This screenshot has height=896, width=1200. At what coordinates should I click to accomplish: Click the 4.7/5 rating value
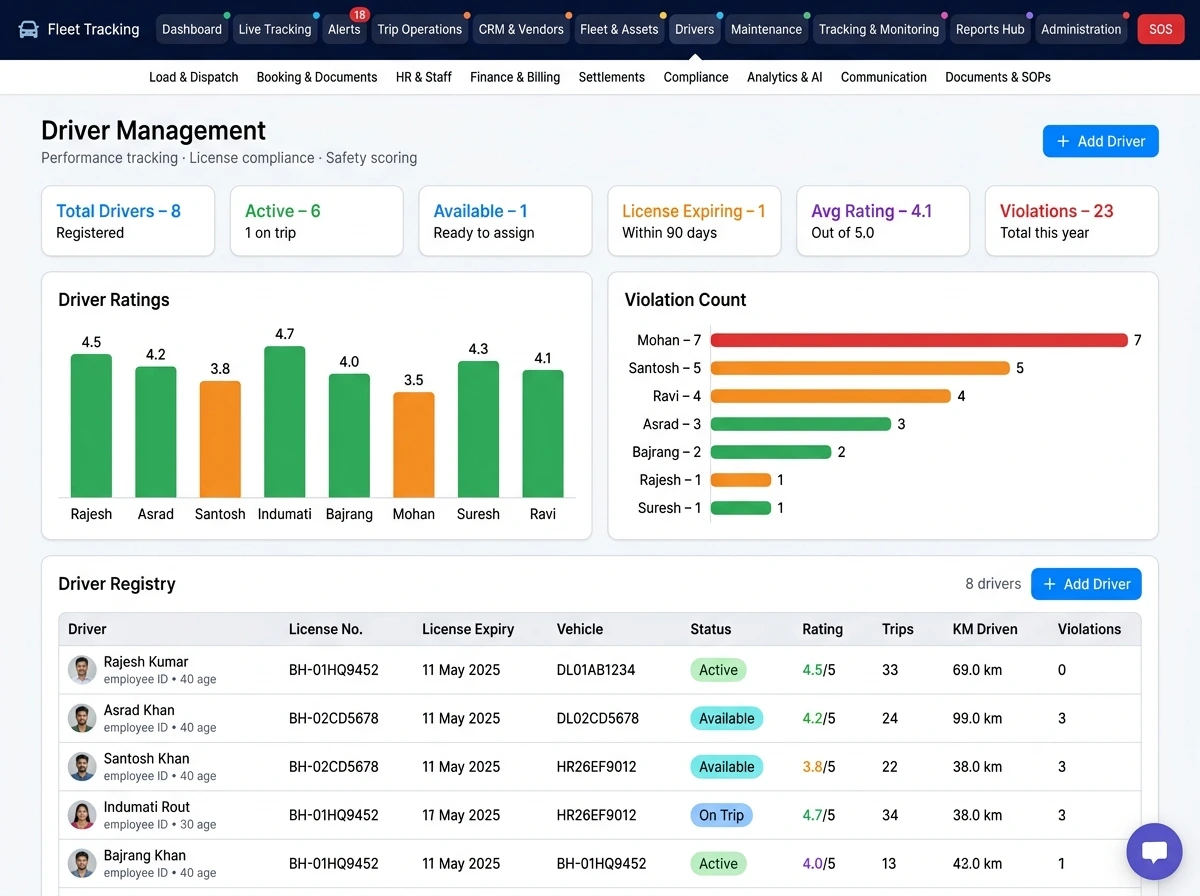819,815
